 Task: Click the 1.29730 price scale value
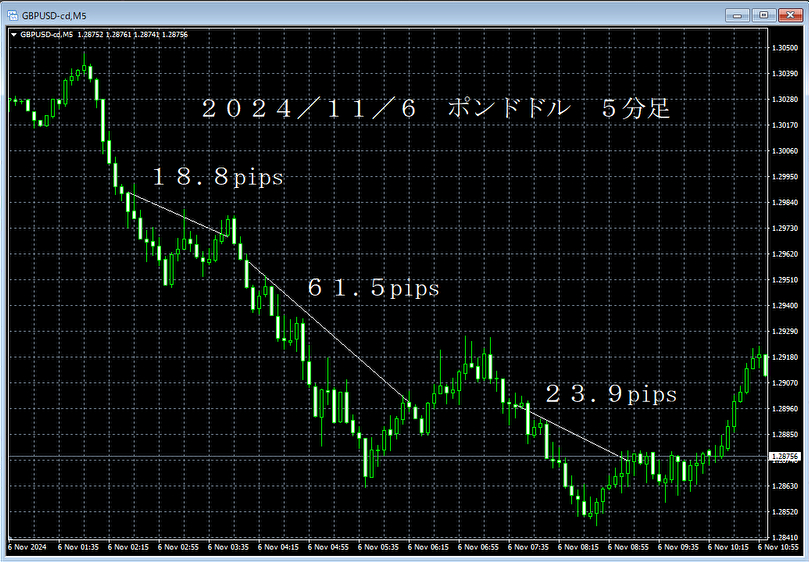[x=785, y=228]
